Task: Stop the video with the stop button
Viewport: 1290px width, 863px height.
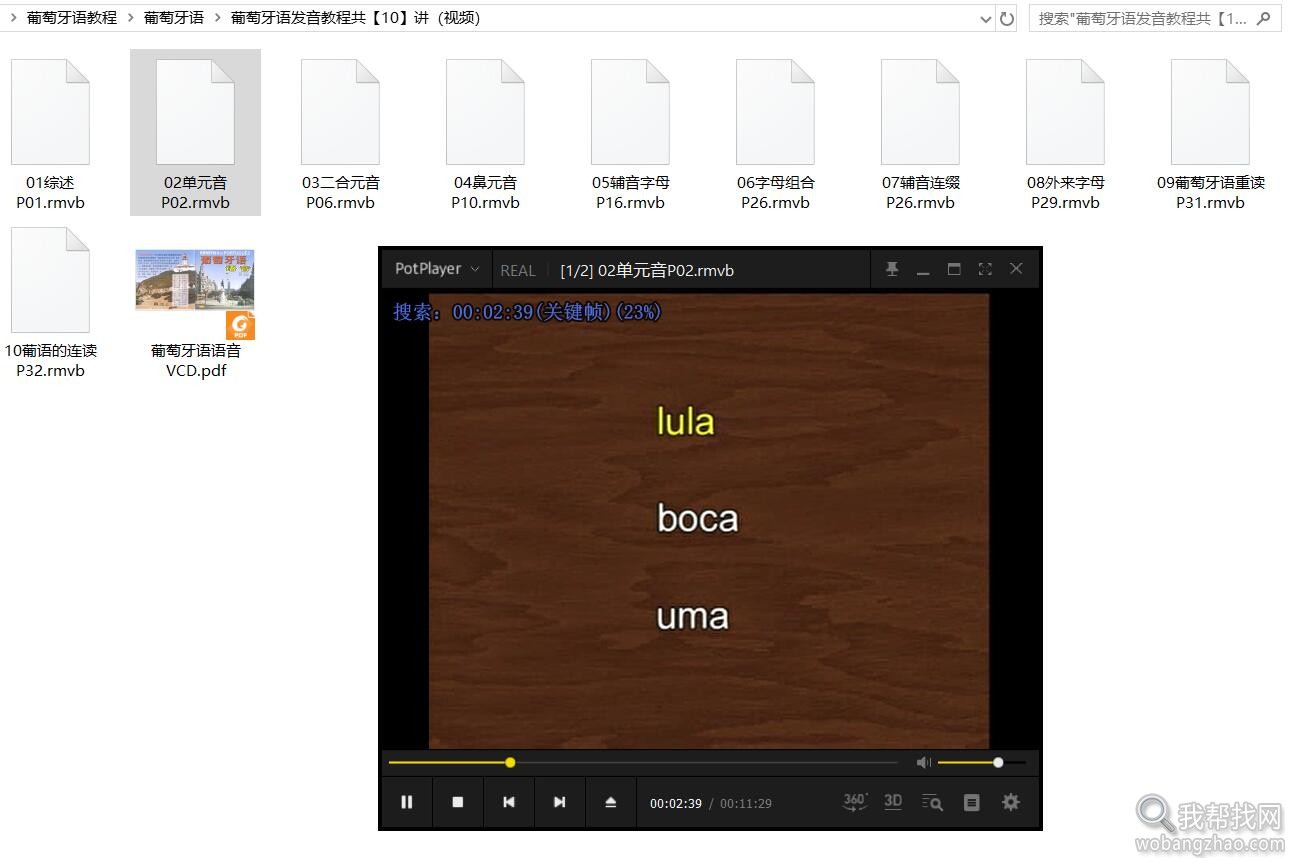Action: click(x=458, y=802)
